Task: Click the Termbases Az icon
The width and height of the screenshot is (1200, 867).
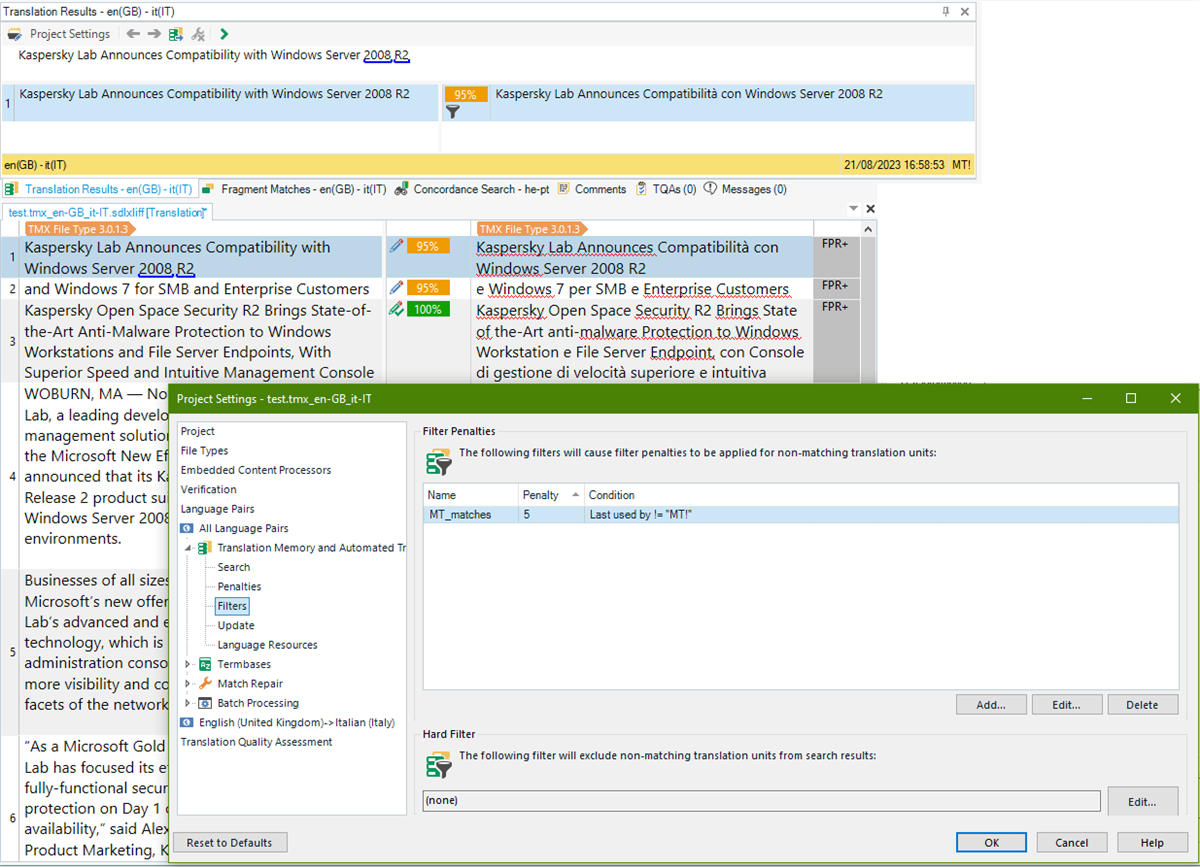Action: [x=205, y=664]
